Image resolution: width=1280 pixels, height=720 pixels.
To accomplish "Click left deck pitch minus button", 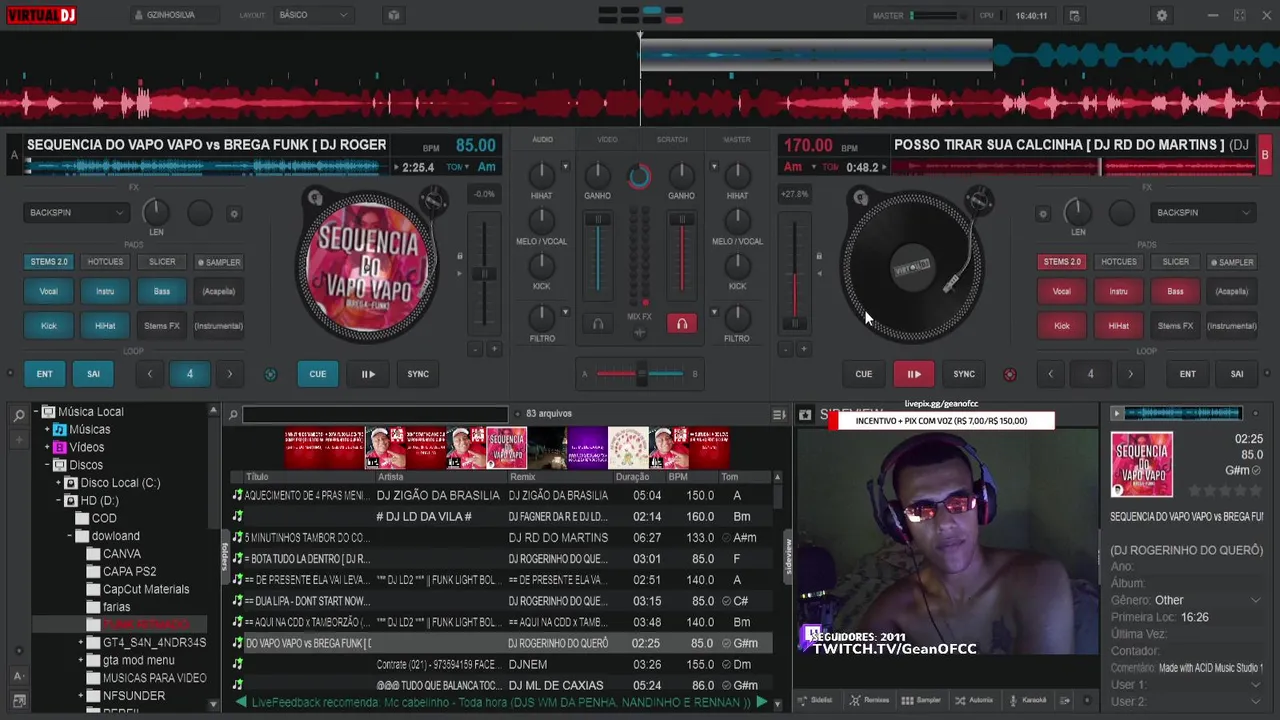I will coord(476,349).
